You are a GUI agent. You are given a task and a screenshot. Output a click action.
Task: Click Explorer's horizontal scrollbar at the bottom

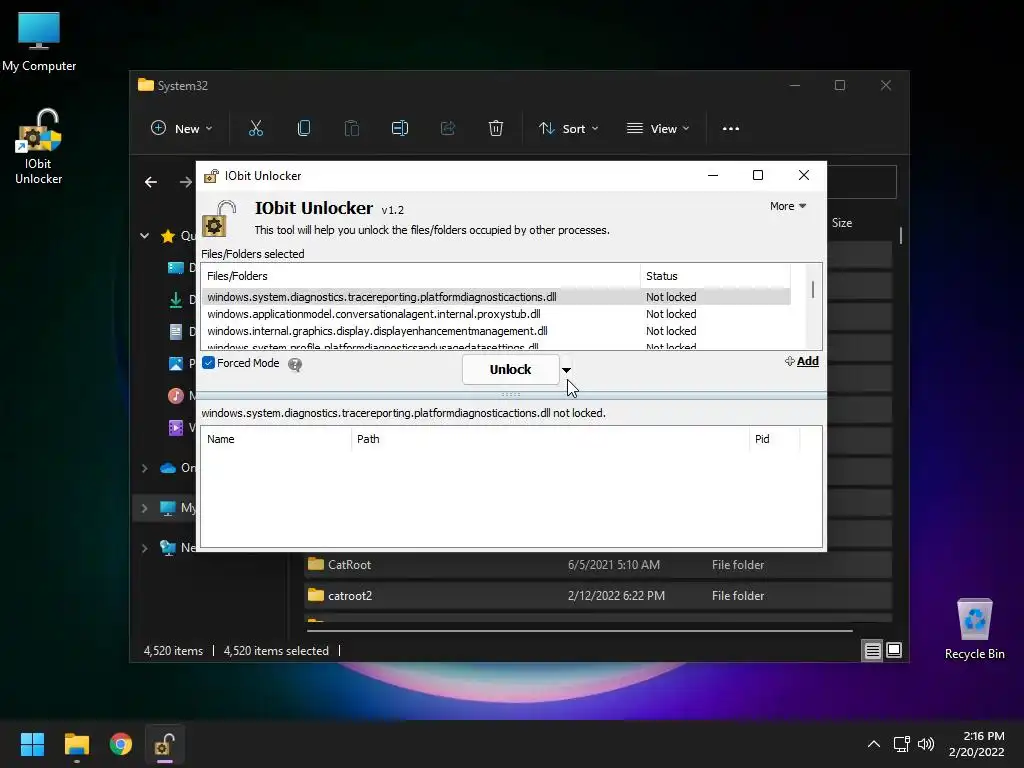(579, 630)
